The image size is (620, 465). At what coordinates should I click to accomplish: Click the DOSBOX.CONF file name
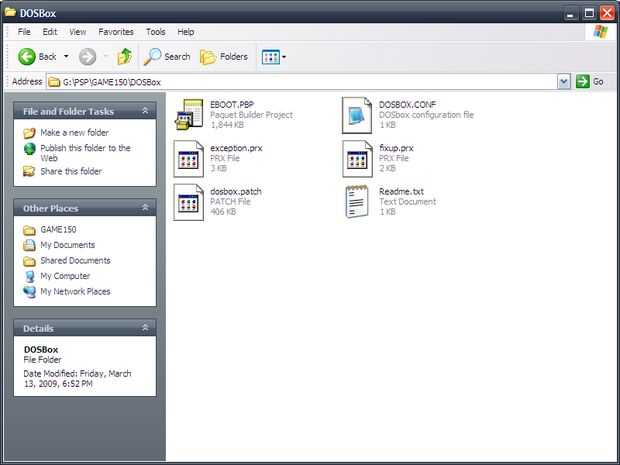click(x=407, y=105)
